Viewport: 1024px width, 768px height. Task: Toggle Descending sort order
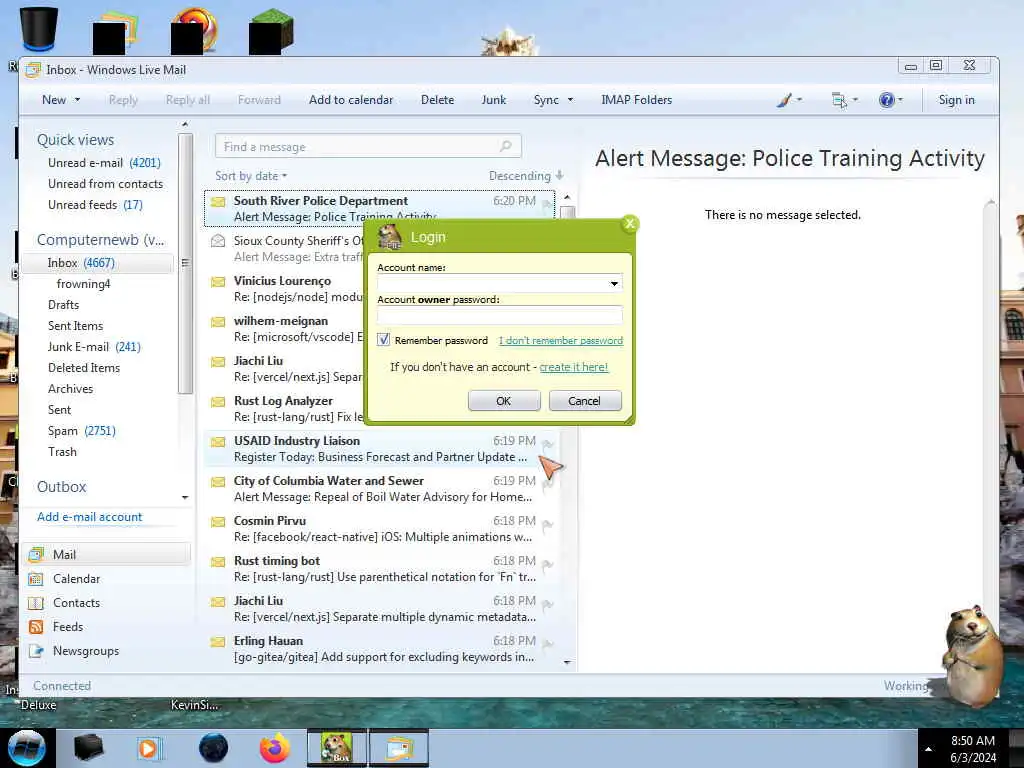[x=526, y=176]
